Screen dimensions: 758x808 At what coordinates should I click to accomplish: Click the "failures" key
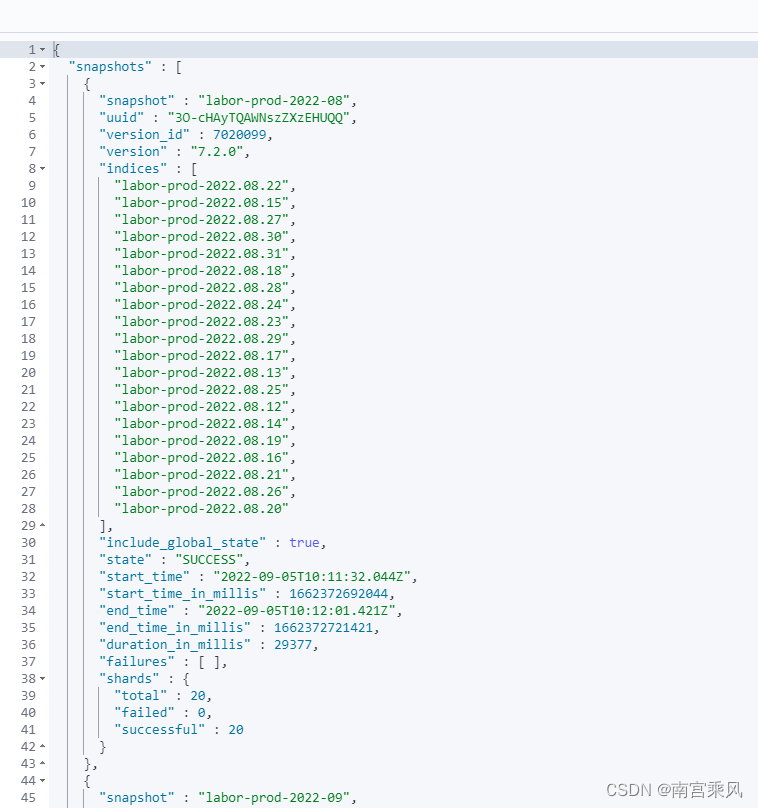137,662
